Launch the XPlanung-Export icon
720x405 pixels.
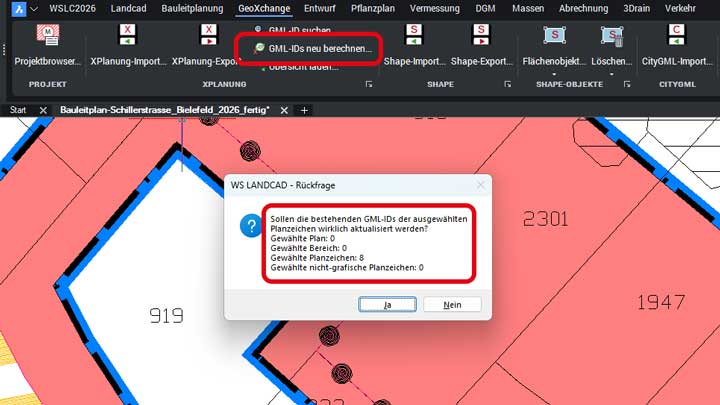[208, 35]
